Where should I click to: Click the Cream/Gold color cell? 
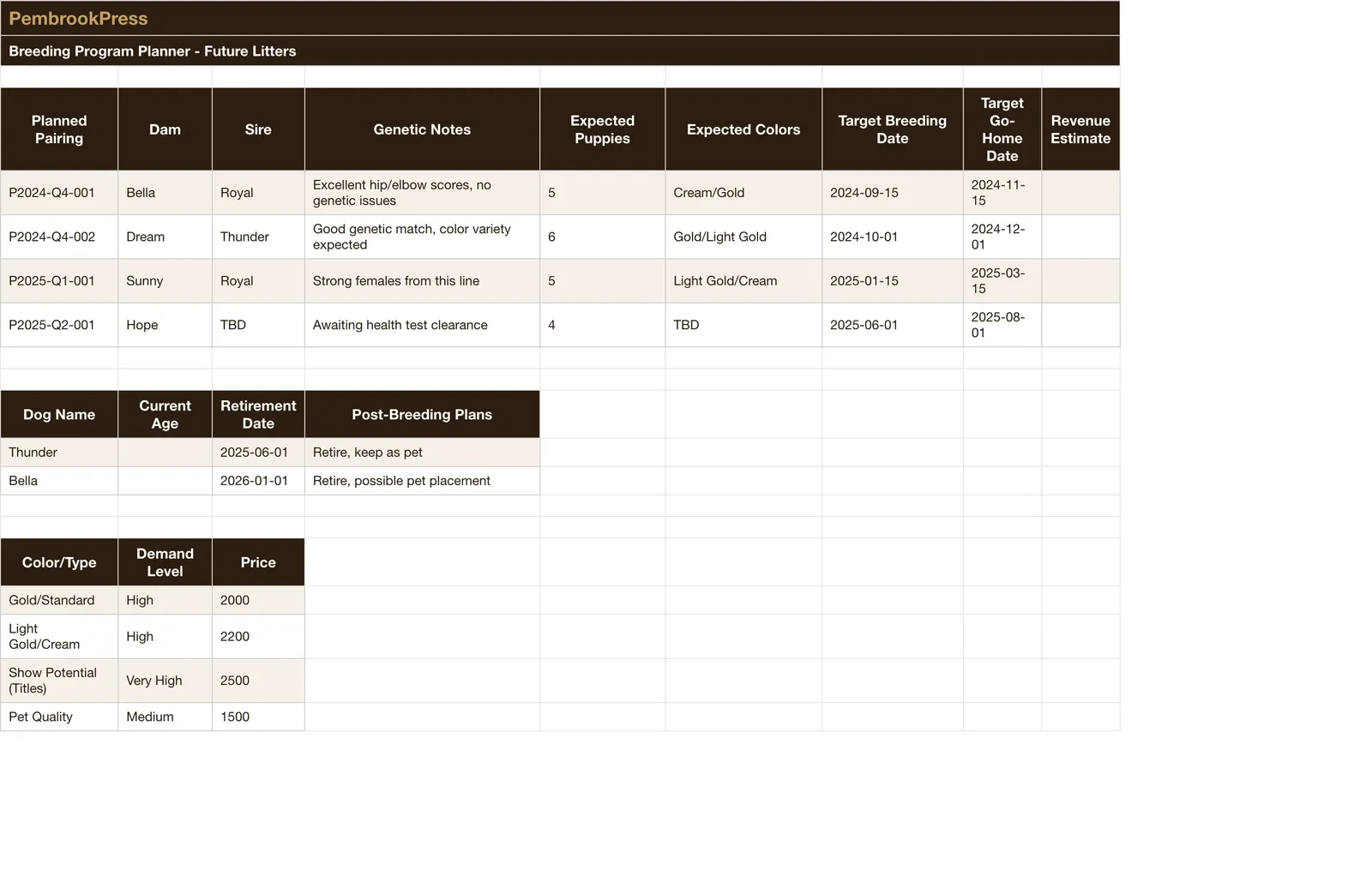coord(743,193)
